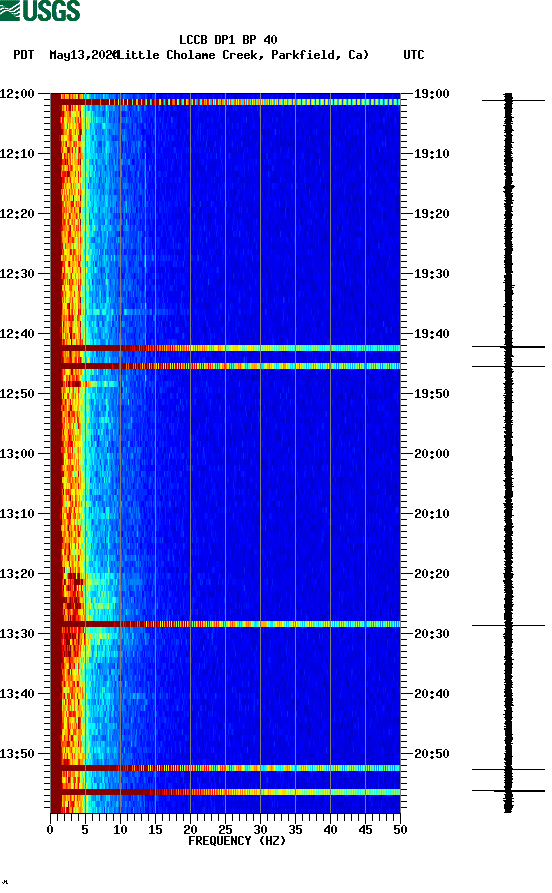Click the 20:30 UTC time label
Viewport: 552px width, 893px height.
(432, 634)
